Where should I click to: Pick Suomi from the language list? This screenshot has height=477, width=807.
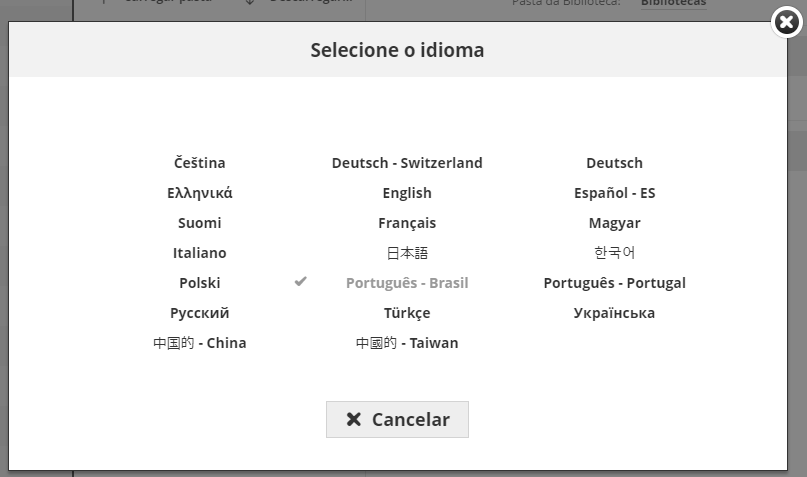pos(200,223)
